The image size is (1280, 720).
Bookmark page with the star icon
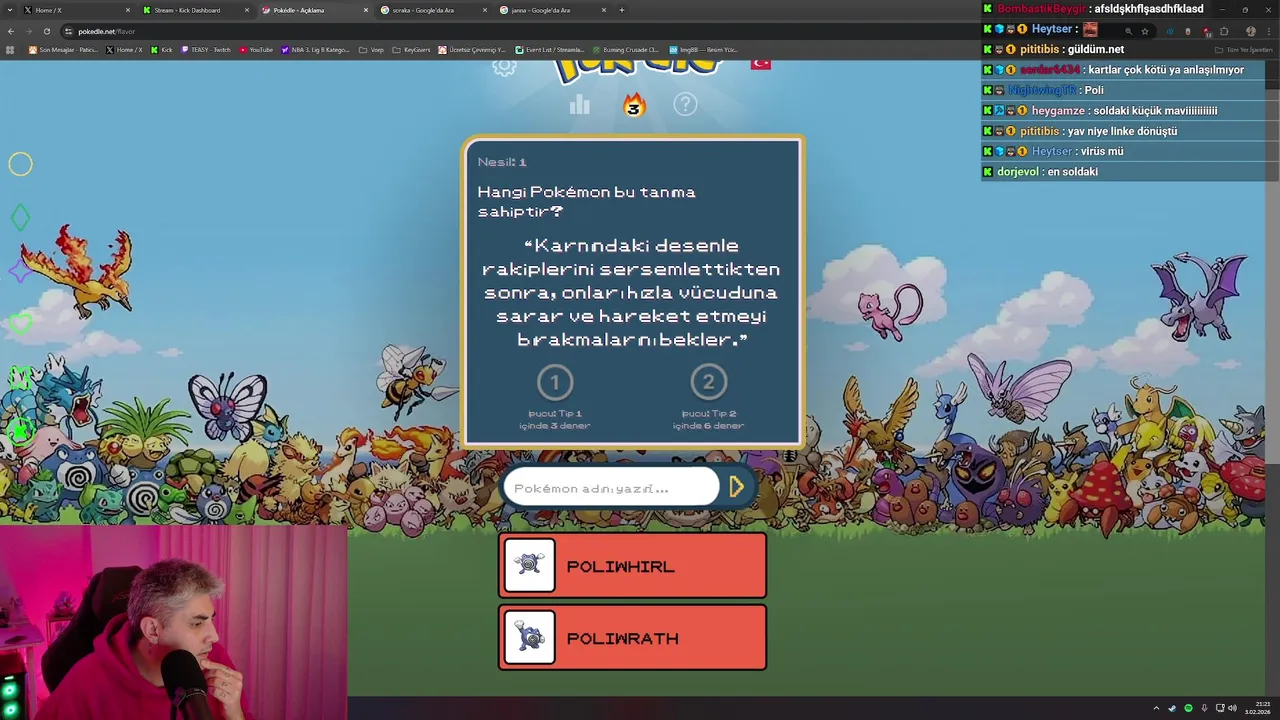[1145, 31]
